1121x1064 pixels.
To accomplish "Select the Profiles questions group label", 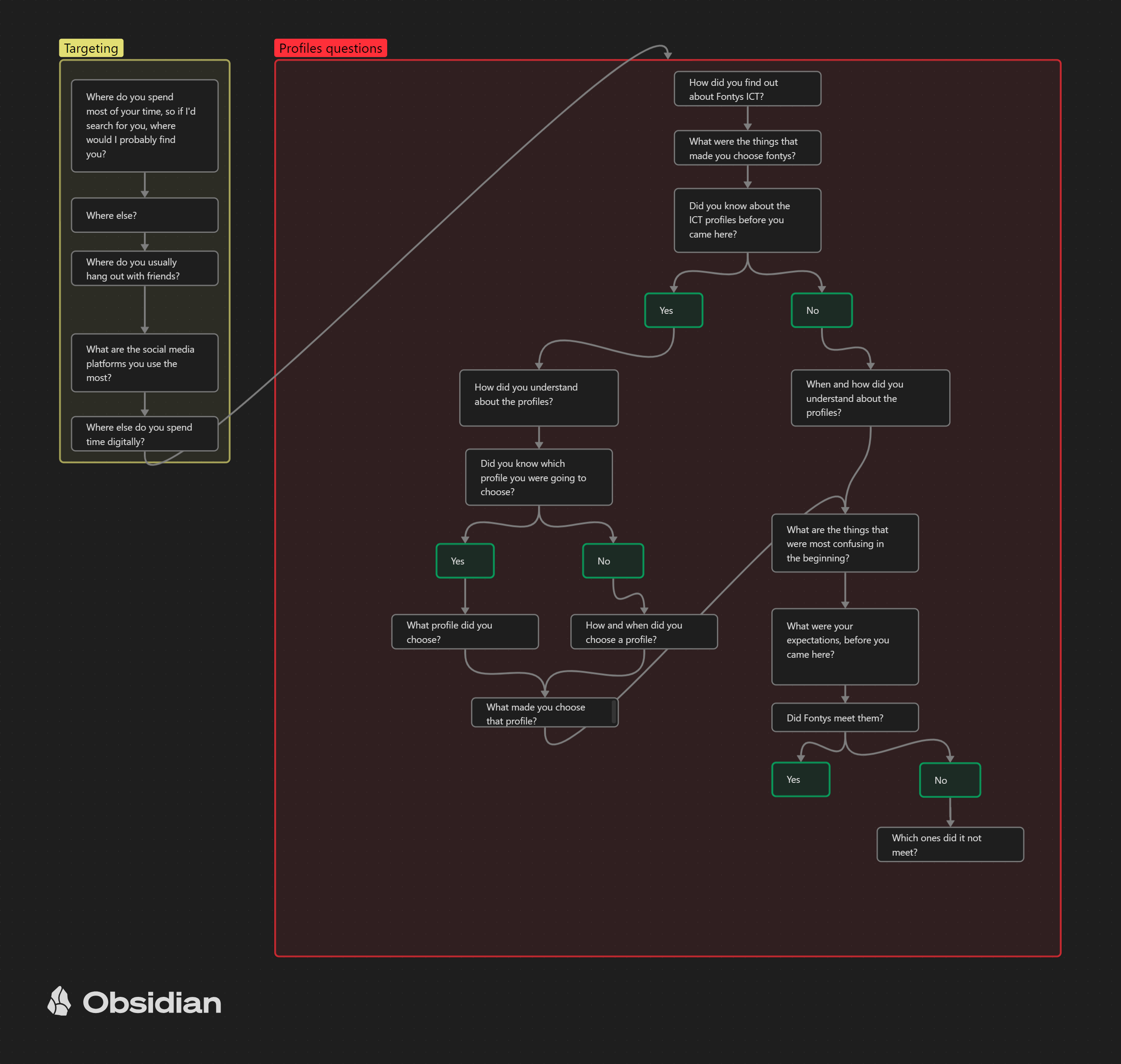I will (x=330, y=48).
